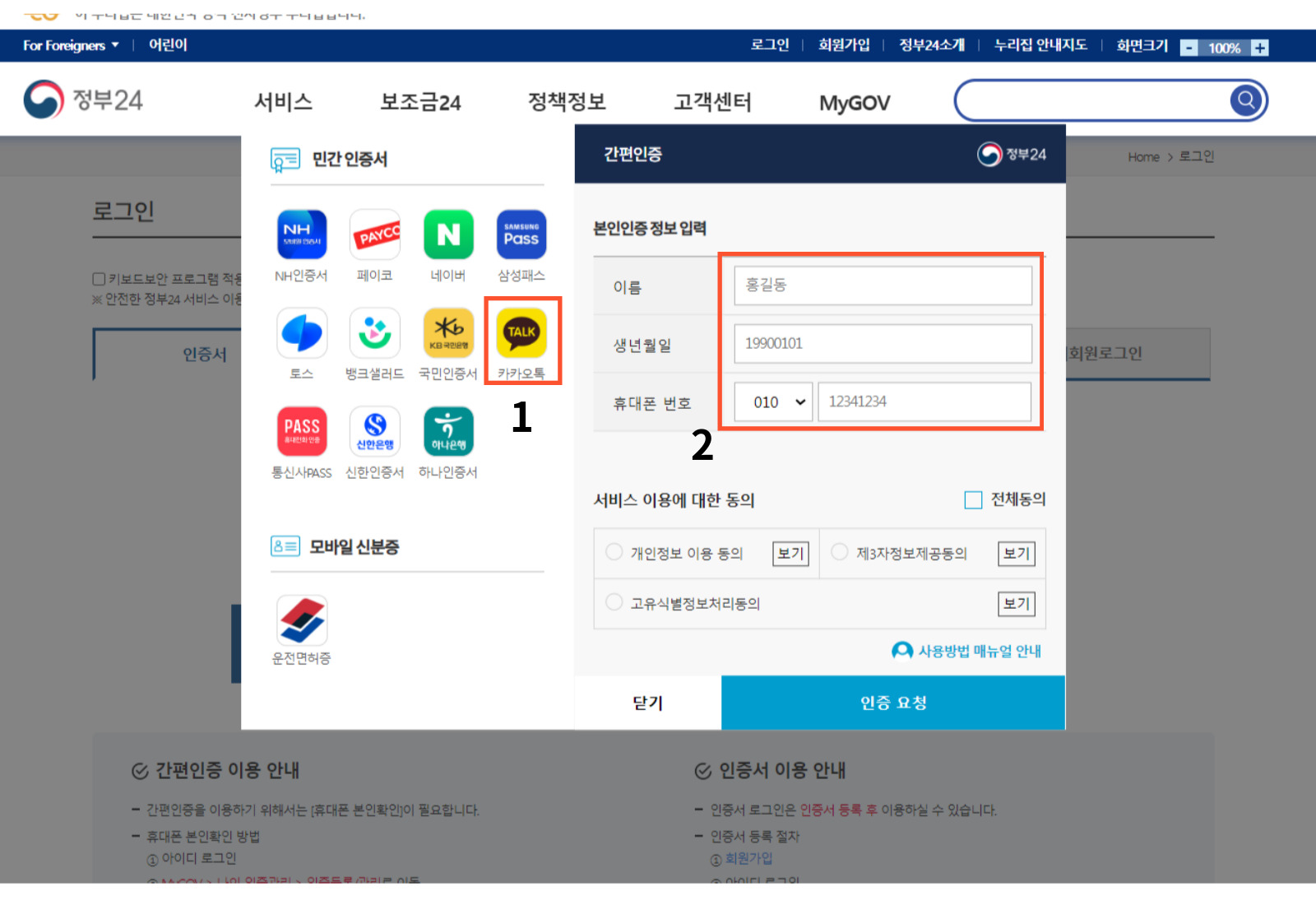Open the MyGOV menu
Screen dimensions: 1316x905
click(855, 103)
